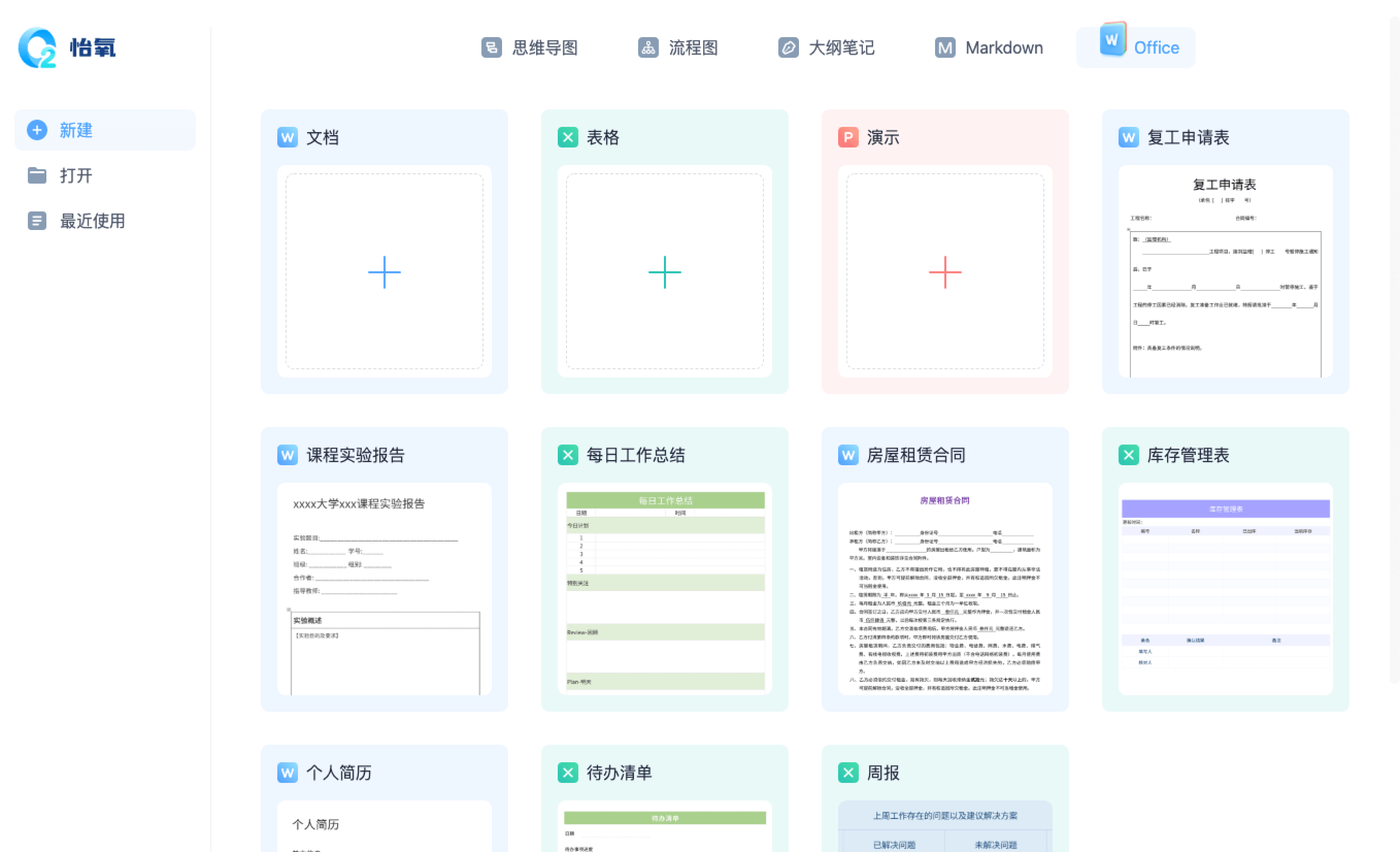Click the 个人简历 card title
This screenshot has height=852, width=1400.
339,773
